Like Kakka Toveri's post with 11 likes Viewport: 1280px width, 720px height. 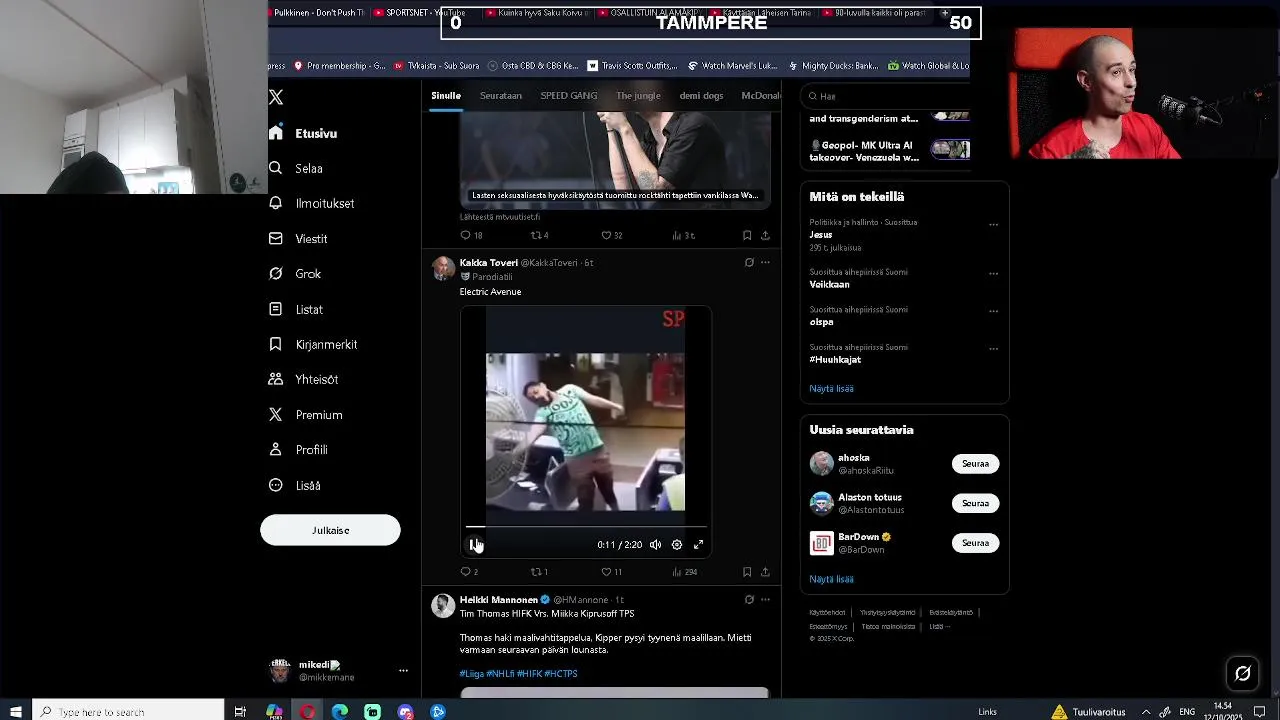pyautogui.click(x=606, y=572)
